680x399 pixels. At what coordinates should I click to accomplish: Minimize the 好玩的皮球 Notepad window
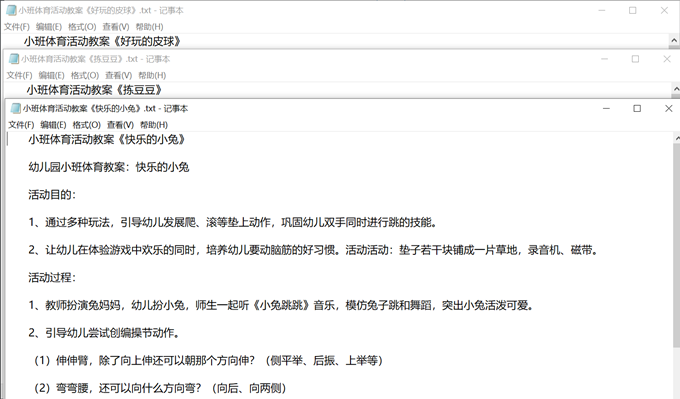(x=602, y=10)
